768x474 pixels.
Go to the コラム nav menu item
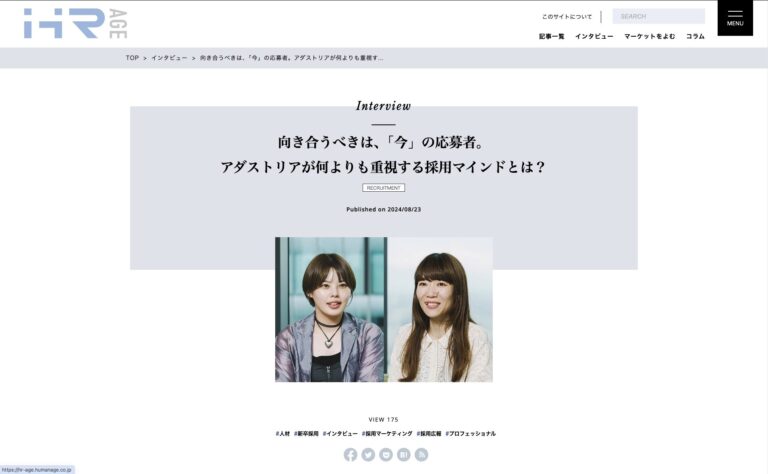695,36
